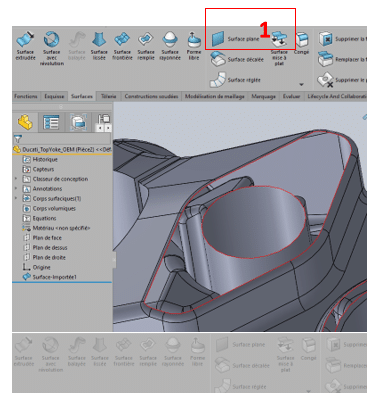This screenshot has width=374, height=393.
Task: Select Surface décalée in the top ribbon
Action: 237,59
